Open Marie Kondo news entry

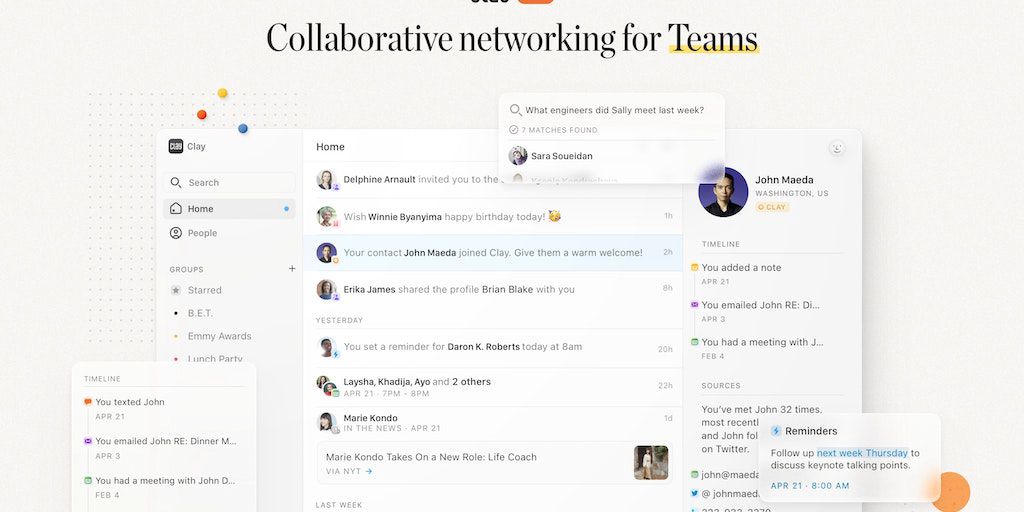(x=493, y=423)
